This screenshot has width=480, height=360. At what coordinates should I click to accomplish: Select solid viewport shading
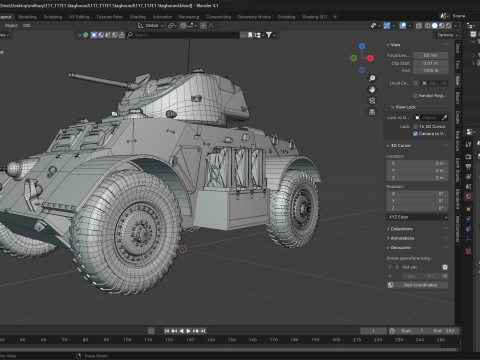click(435, 26)
